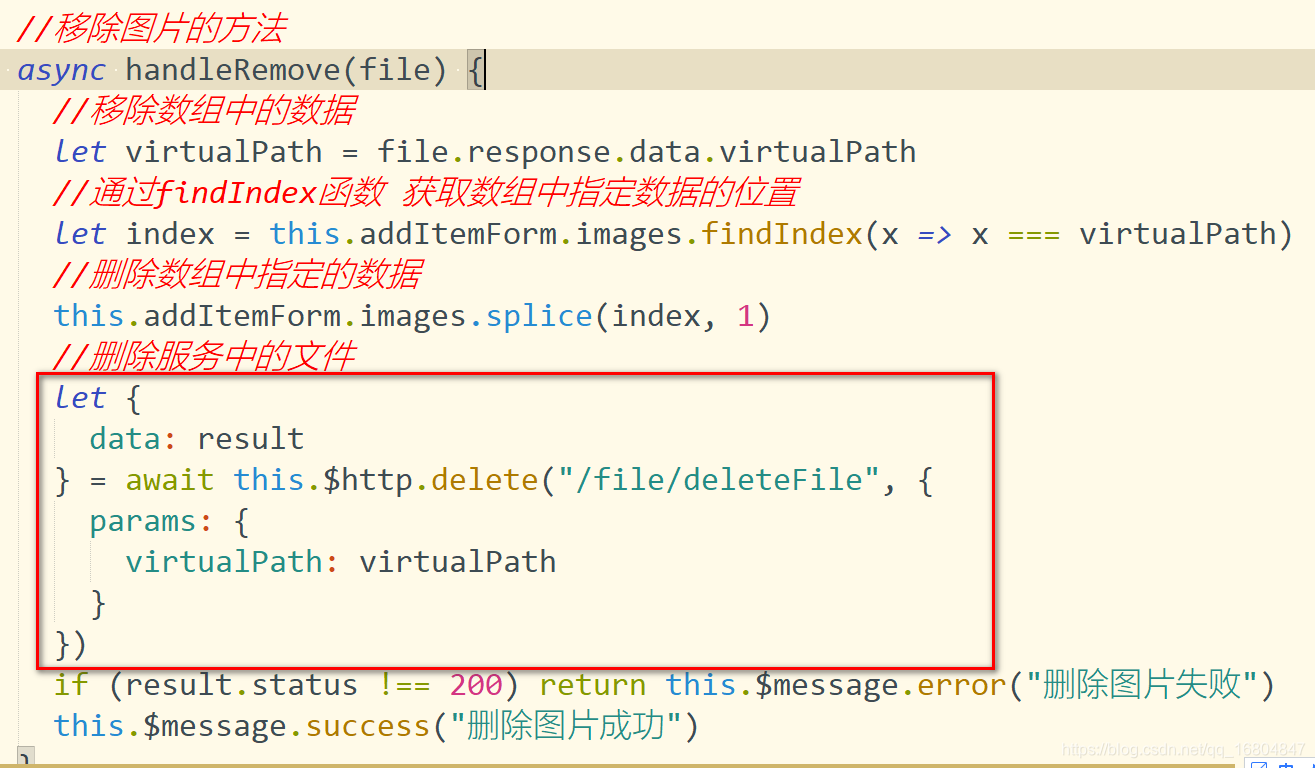Click the "success" method of $message
Viewport: 1315px width, 768px height.
(x=368, y=726)
